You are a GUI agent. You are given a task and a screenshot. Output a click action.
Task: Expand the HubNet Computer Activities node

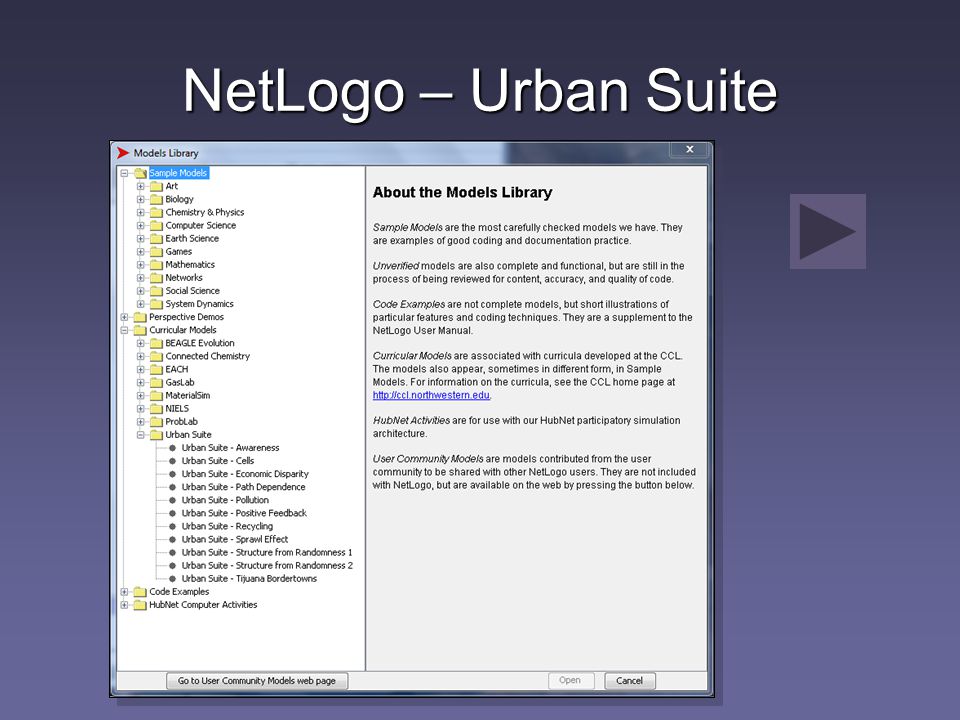[x=124, y=605]
